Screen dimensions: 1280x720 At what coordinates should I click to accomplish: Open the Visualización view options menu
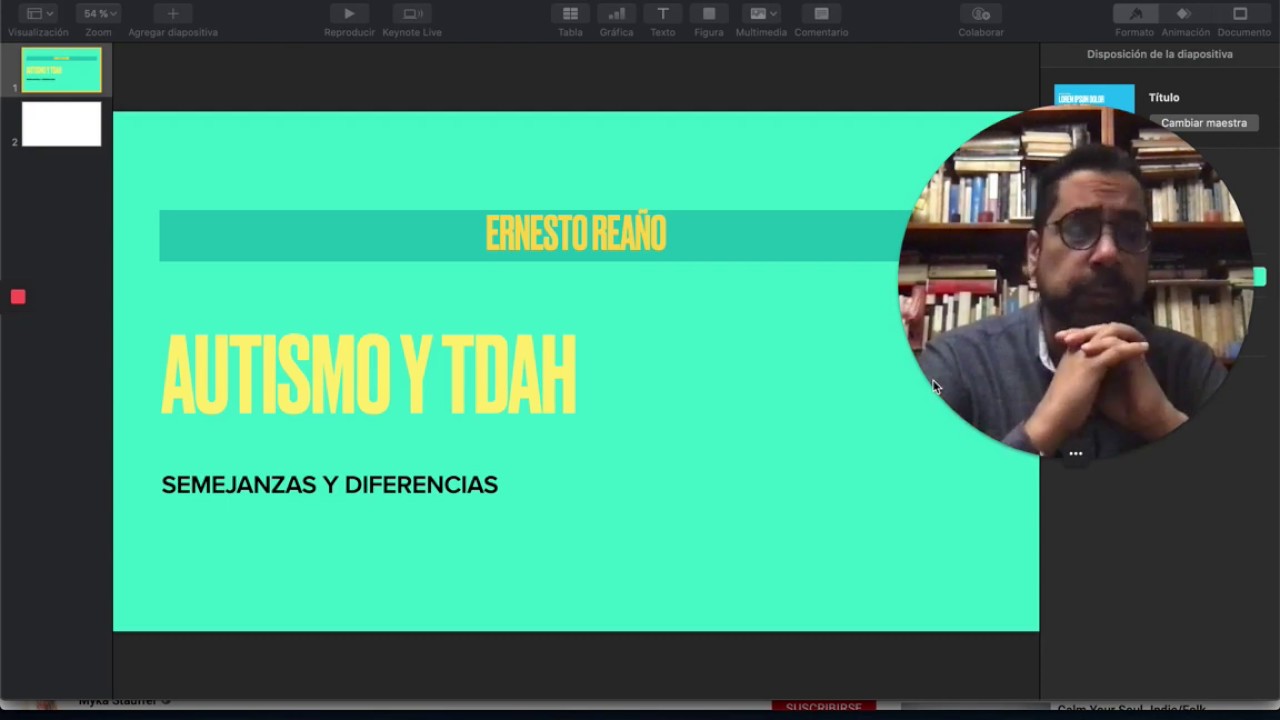40,14
